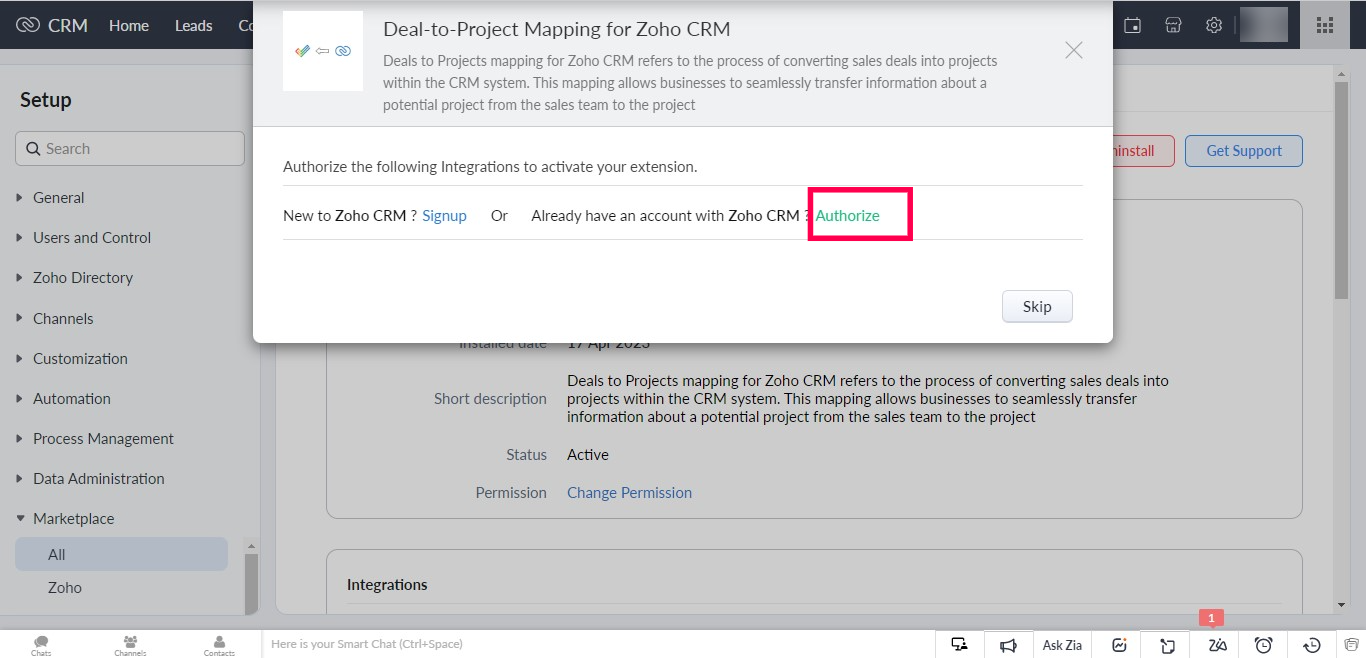Open Ask Zia assistant

(x=1062, y=645)
